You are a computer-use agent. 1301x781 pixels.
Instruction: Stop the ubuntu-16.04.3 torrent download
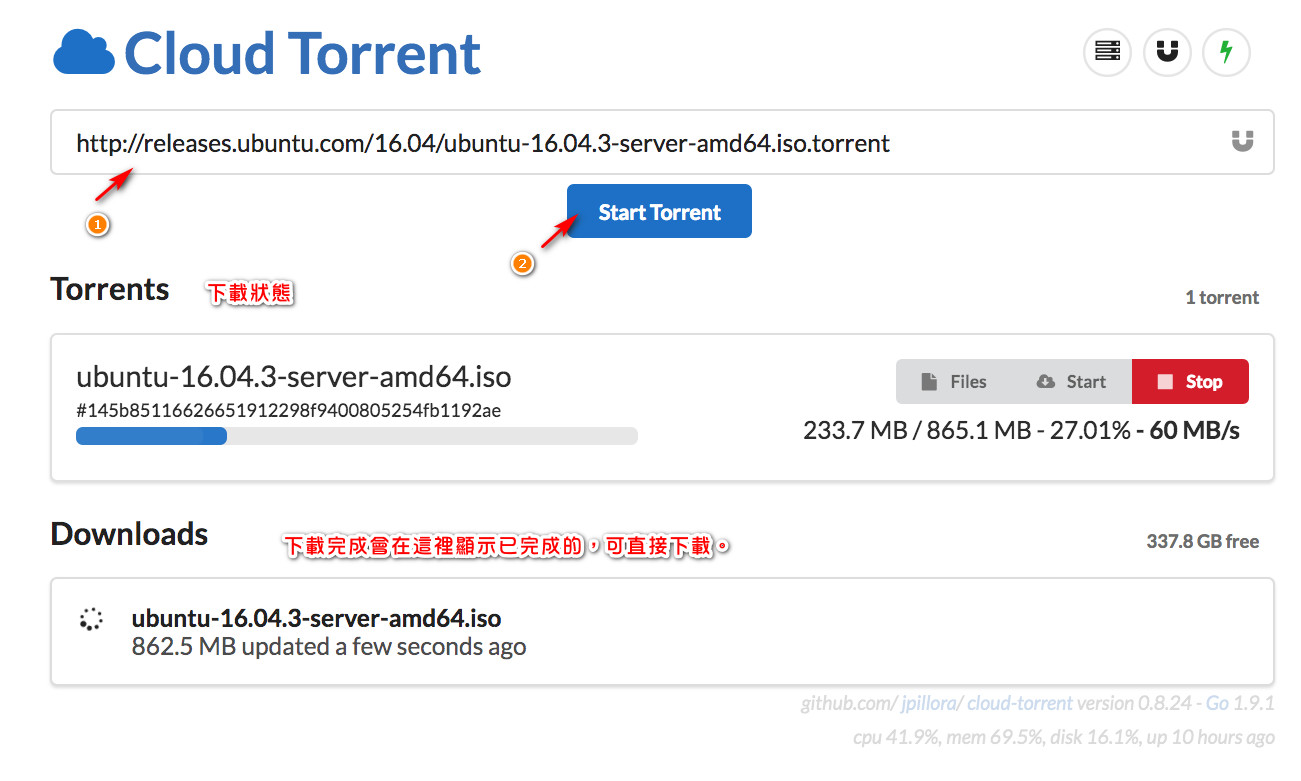click(x=1190, y=381)
